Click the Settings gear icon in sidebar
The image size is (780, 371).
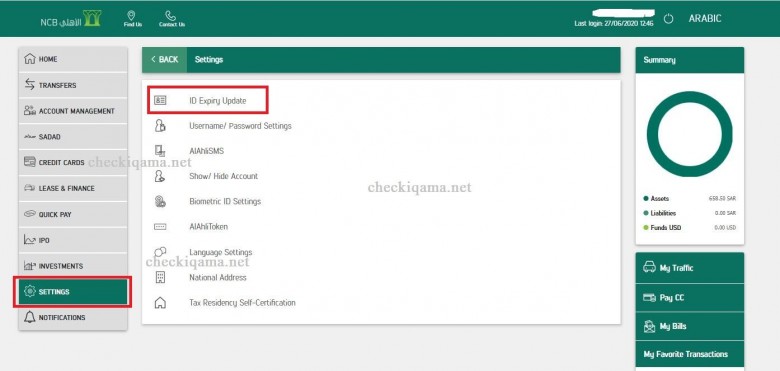pos(30,291)
